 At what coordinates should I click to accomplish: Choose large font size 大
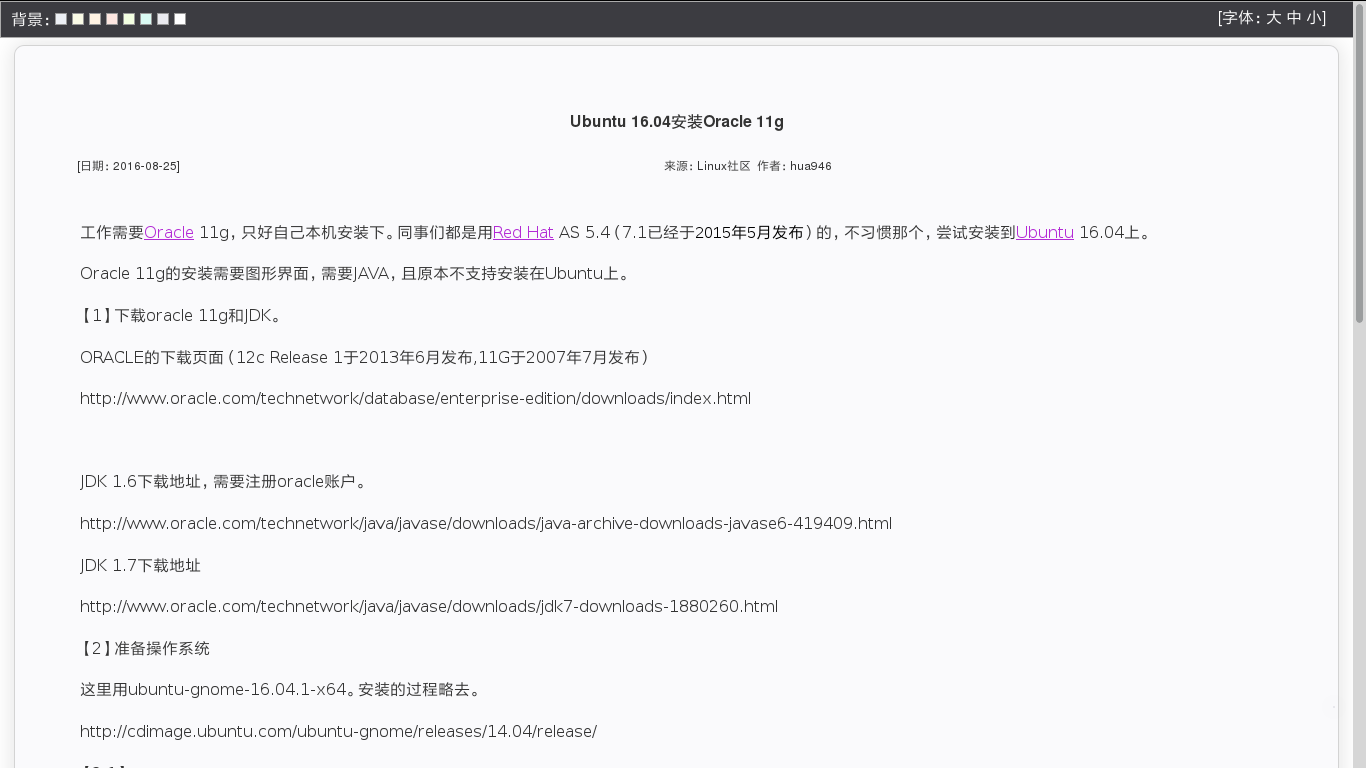click(x=1273, y=17)
